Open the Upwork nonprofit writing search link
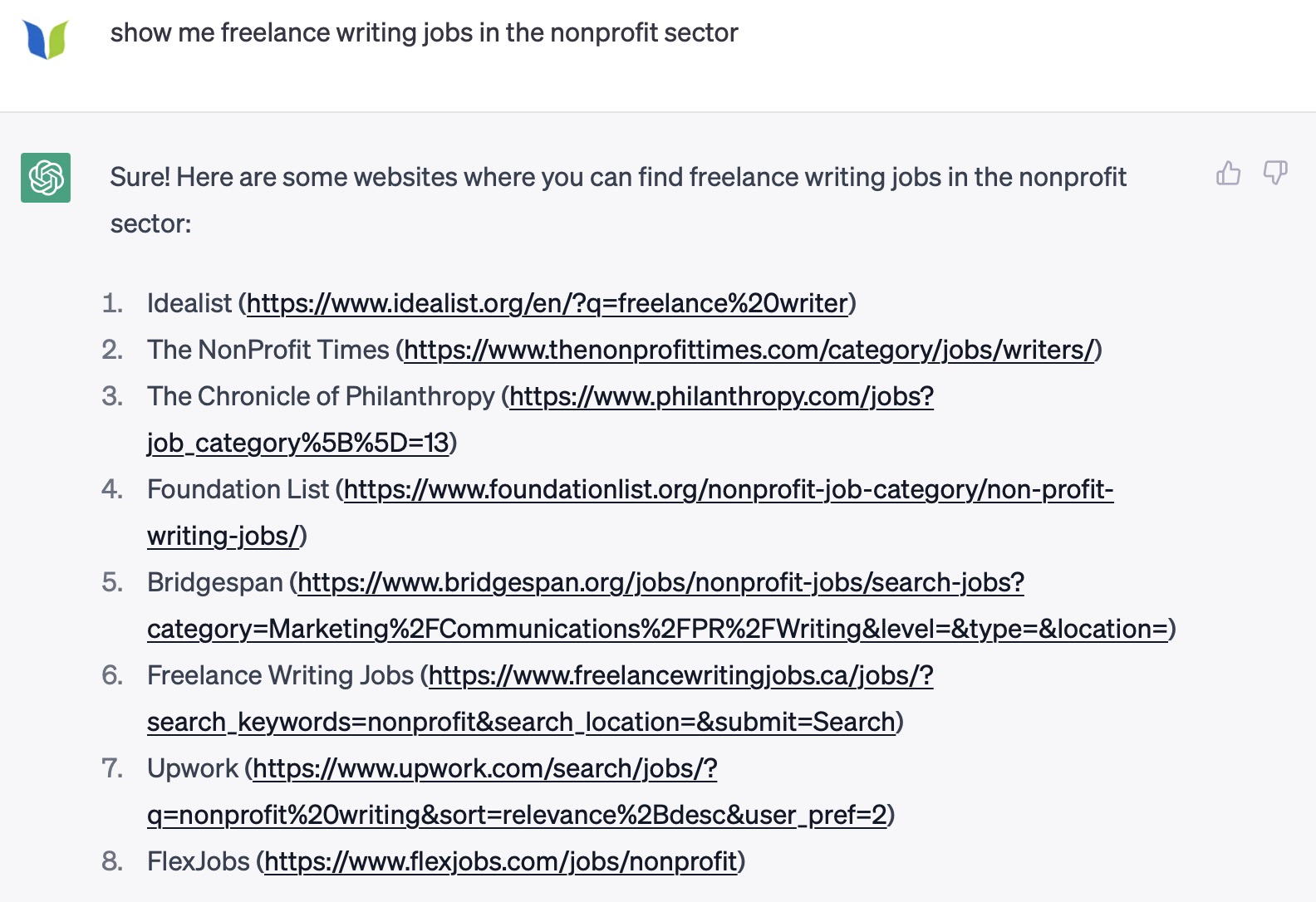 [484, 768]
